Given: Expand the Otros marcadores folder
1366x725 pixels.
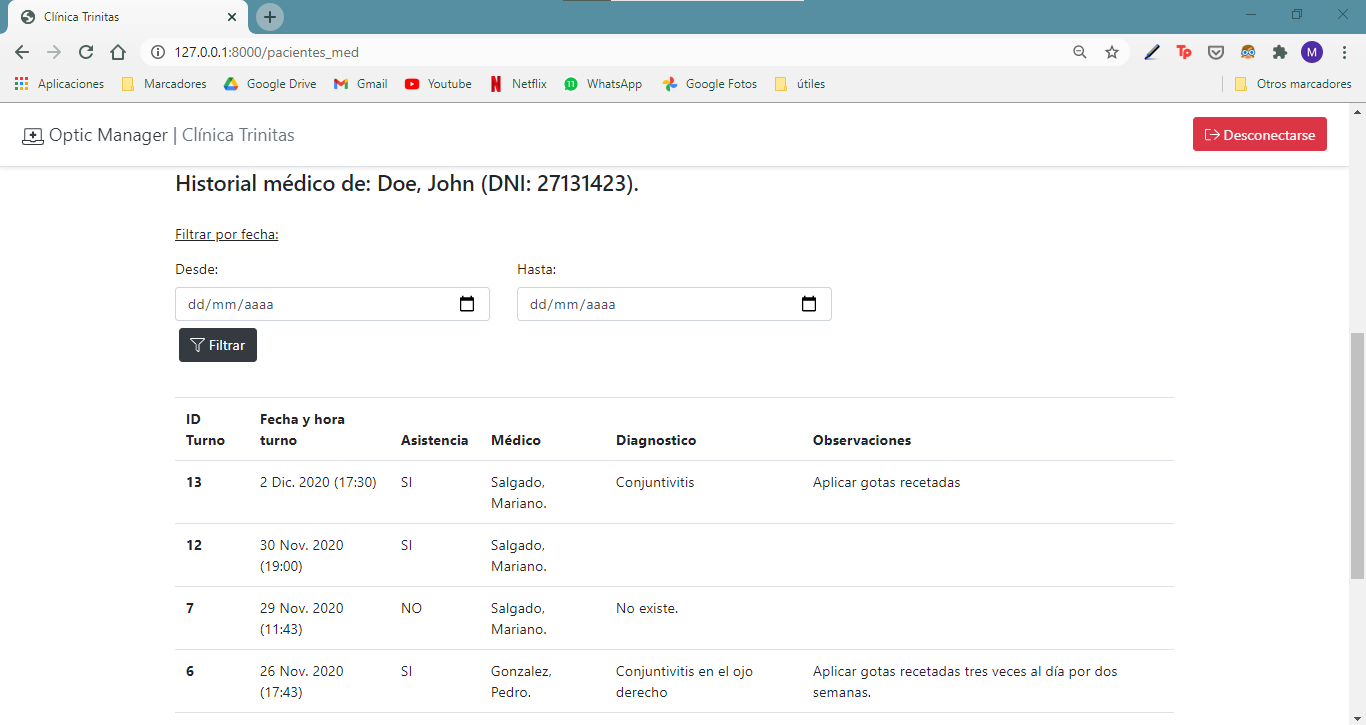Looking at the screenshot, I should [x=1293, y=84].
